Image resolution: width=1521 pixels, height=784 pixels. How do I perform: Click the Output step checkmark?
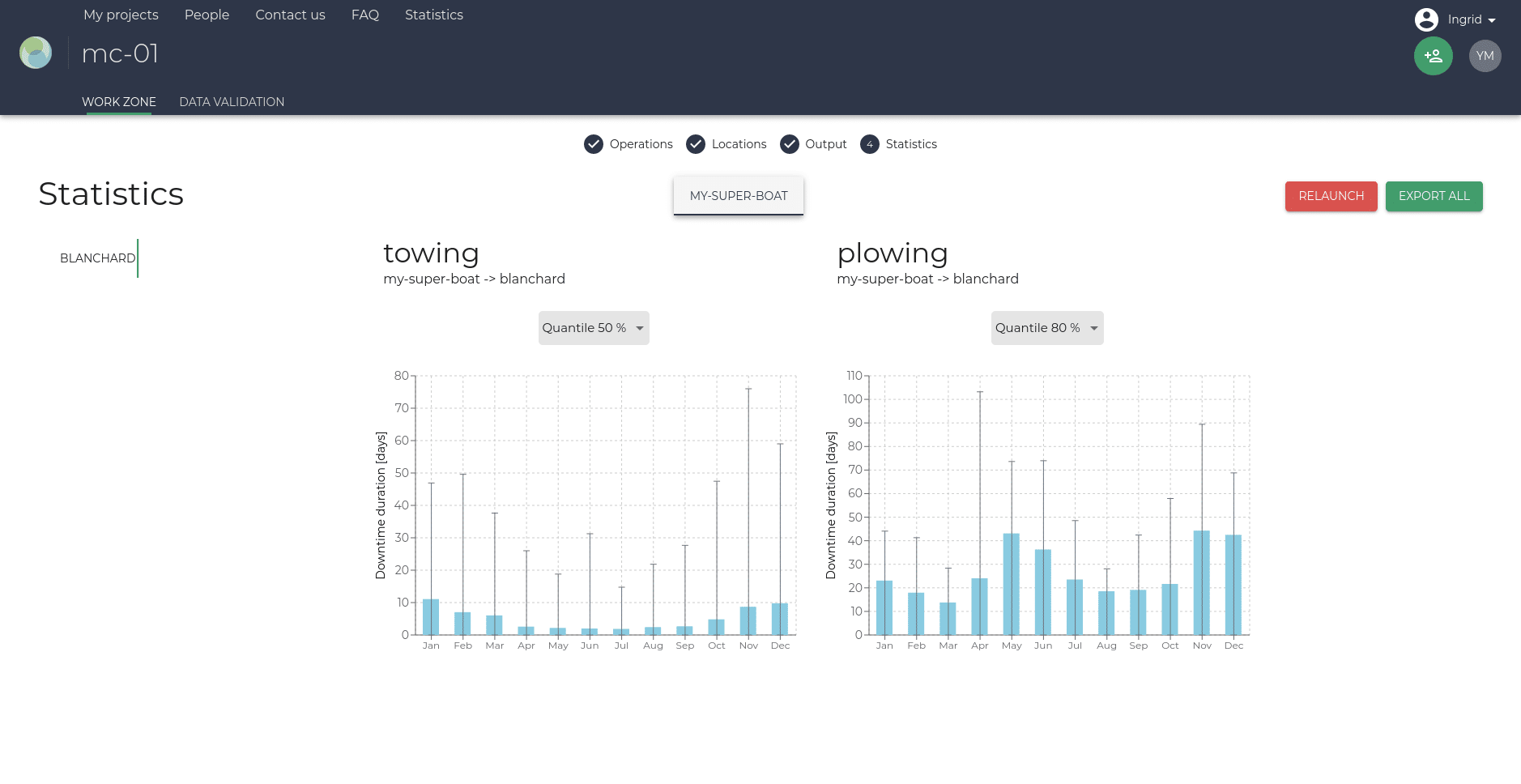click(790, 144)
